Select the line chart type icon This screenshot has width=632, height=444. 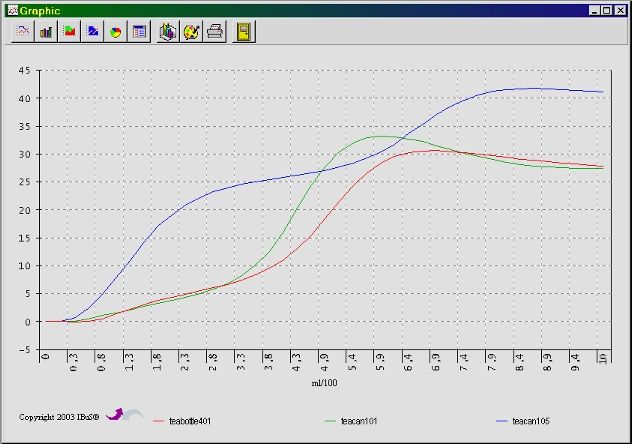coord(23,31)
